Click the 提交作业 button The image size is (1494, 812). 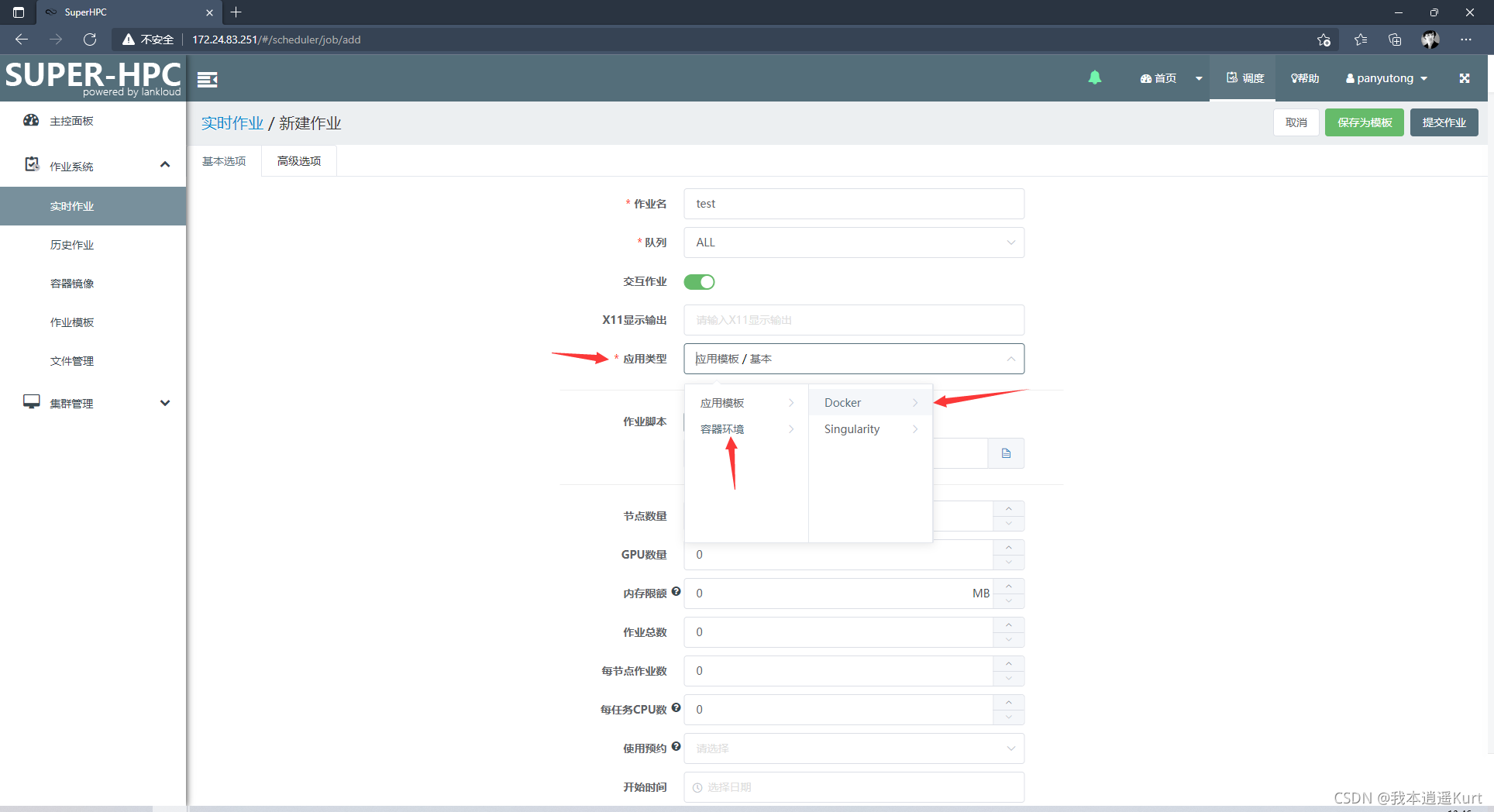tap(1444, 122)
